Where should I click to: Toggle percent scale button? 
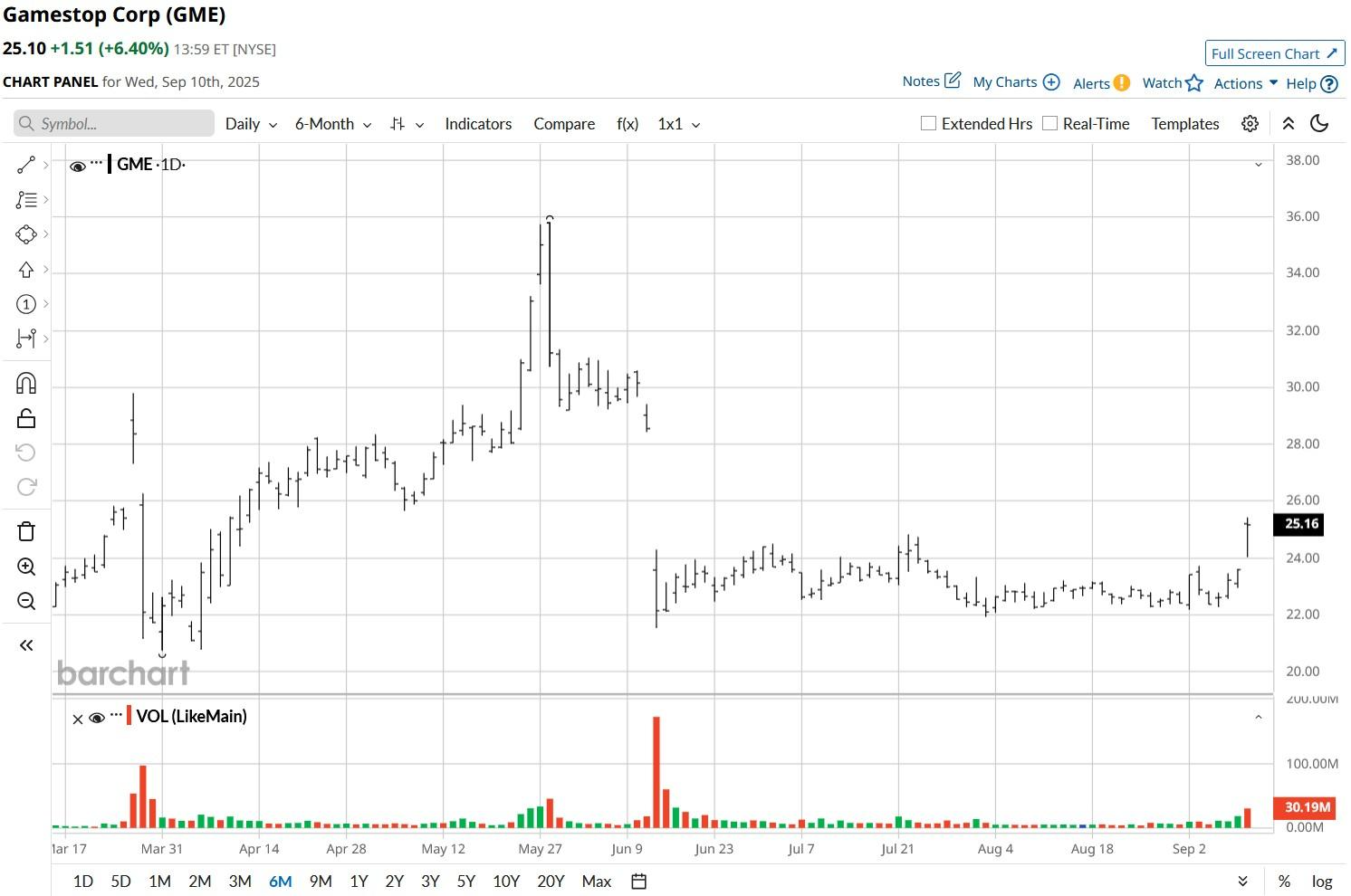[x=1284, y=882]
